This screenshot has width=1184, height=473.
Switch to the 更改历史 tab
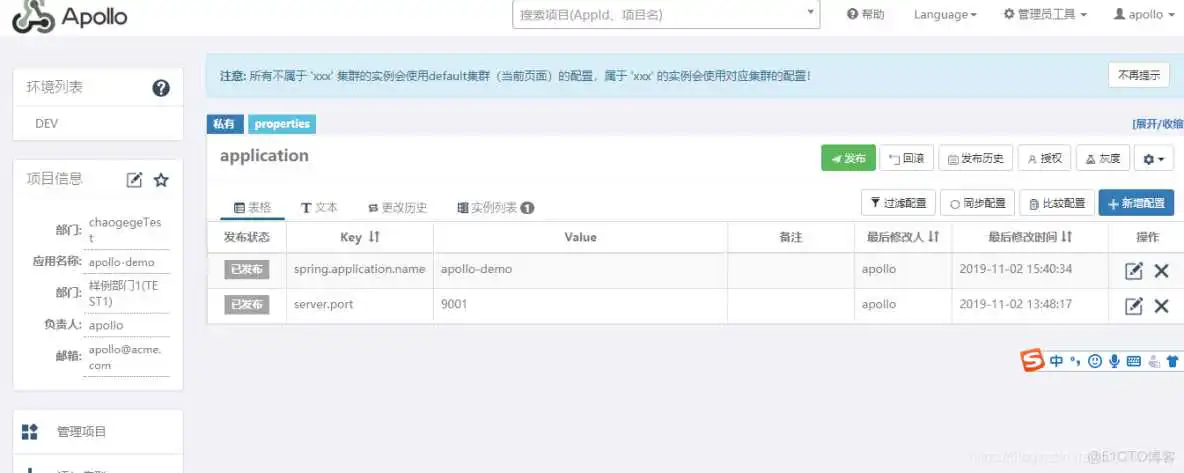(x=397, y=208)
